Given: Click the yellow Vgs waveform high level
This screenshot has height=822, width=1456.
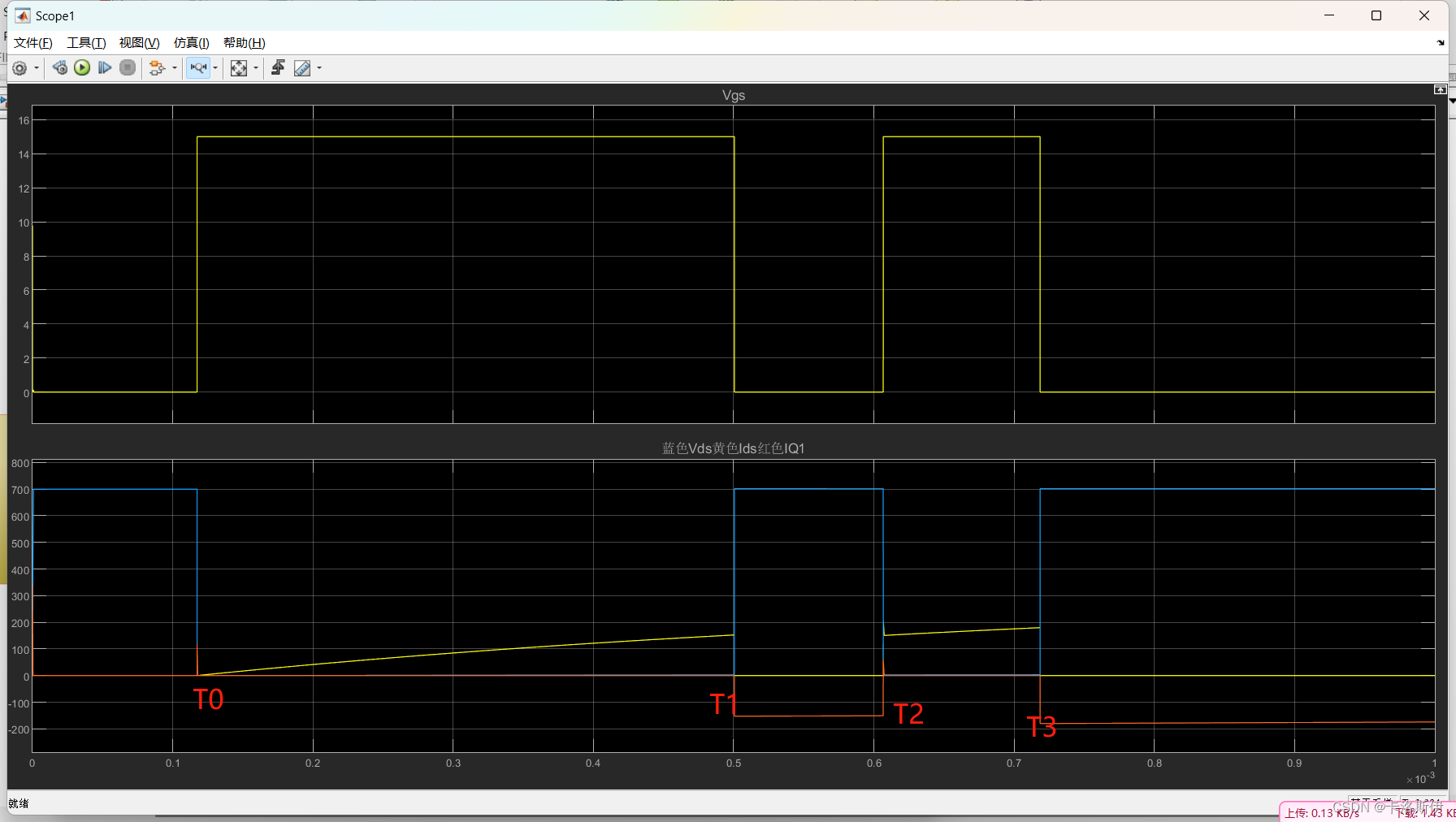Looking at the screenshot, I should click(466, 136).
